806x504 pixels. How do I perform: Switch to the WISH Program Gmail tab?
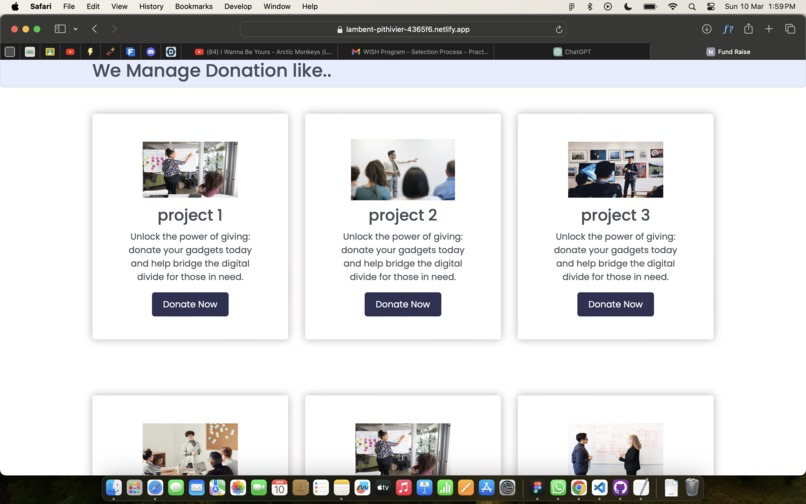419,51
